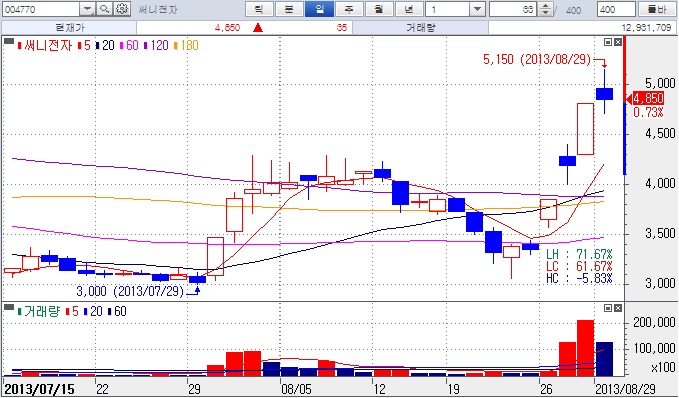Click the dropdown arrow of the period combo

(x=477, y=9)
